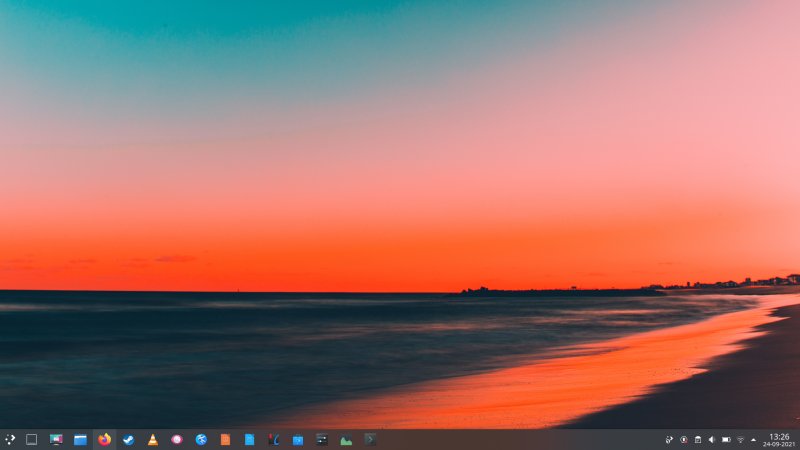Open the monitor-shaped System Settings icon
The image size is (800, 450).
coord(56,439)
